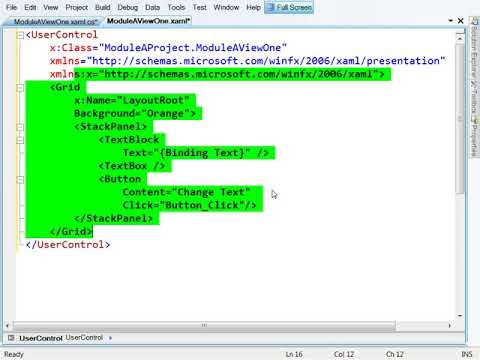Toggle the Full Screen button
Image resolution: width=480 pixels, height=360 pixels.
tap(289, 7)
